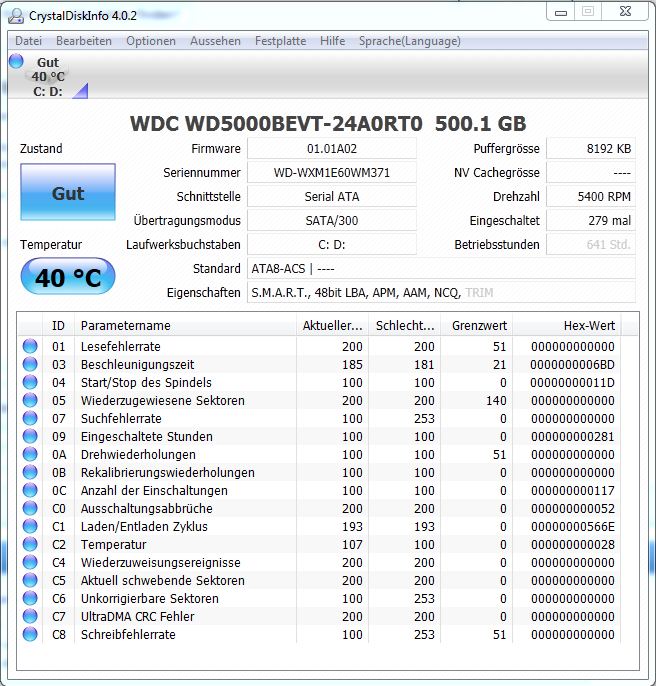Click status orb of Eingeschaltete Stunden row
The image size is (656, 686).
(30, 436)
